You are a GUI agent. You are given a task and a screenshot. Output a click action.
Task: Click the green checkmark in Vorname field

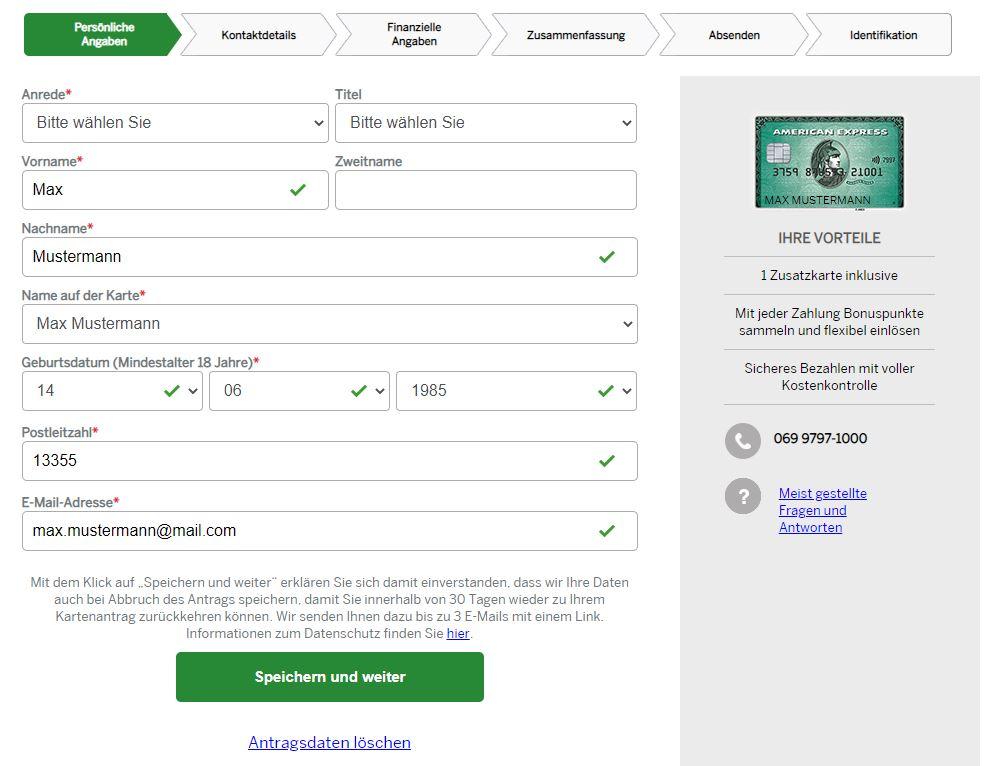[x=298, y=190]
